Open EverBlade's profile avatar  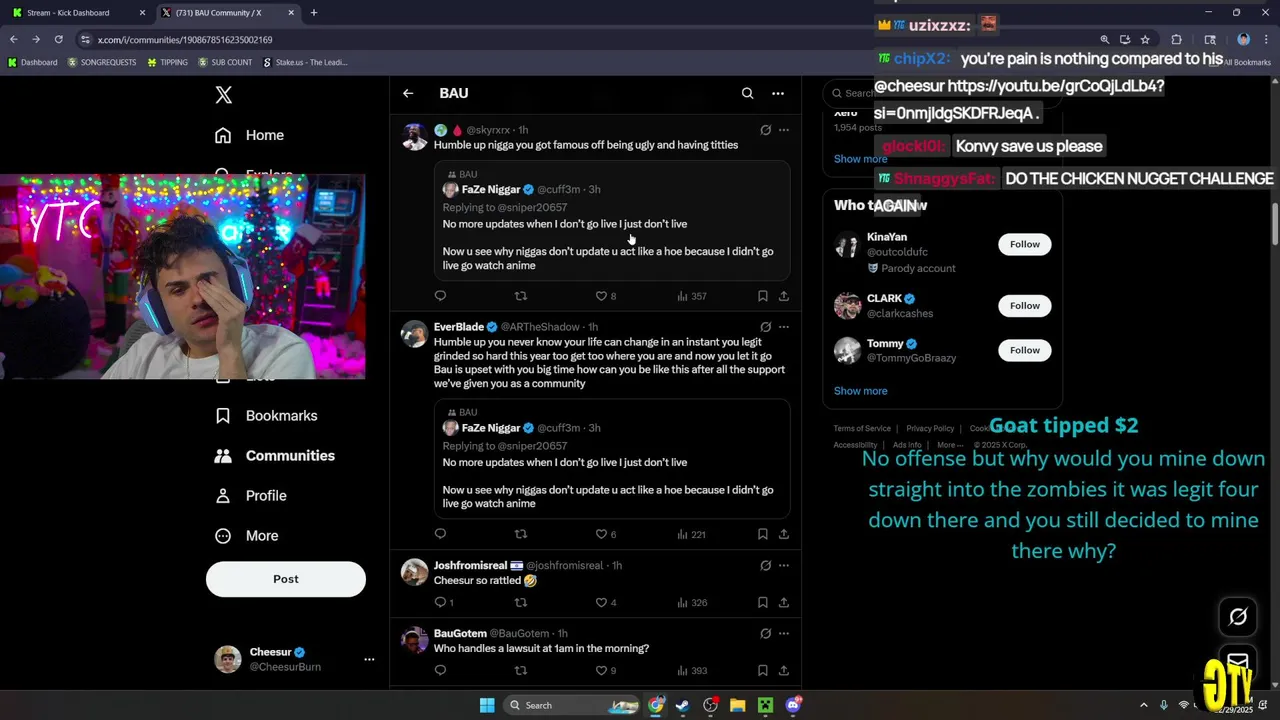pyautogui.click(x=414, y=333)
